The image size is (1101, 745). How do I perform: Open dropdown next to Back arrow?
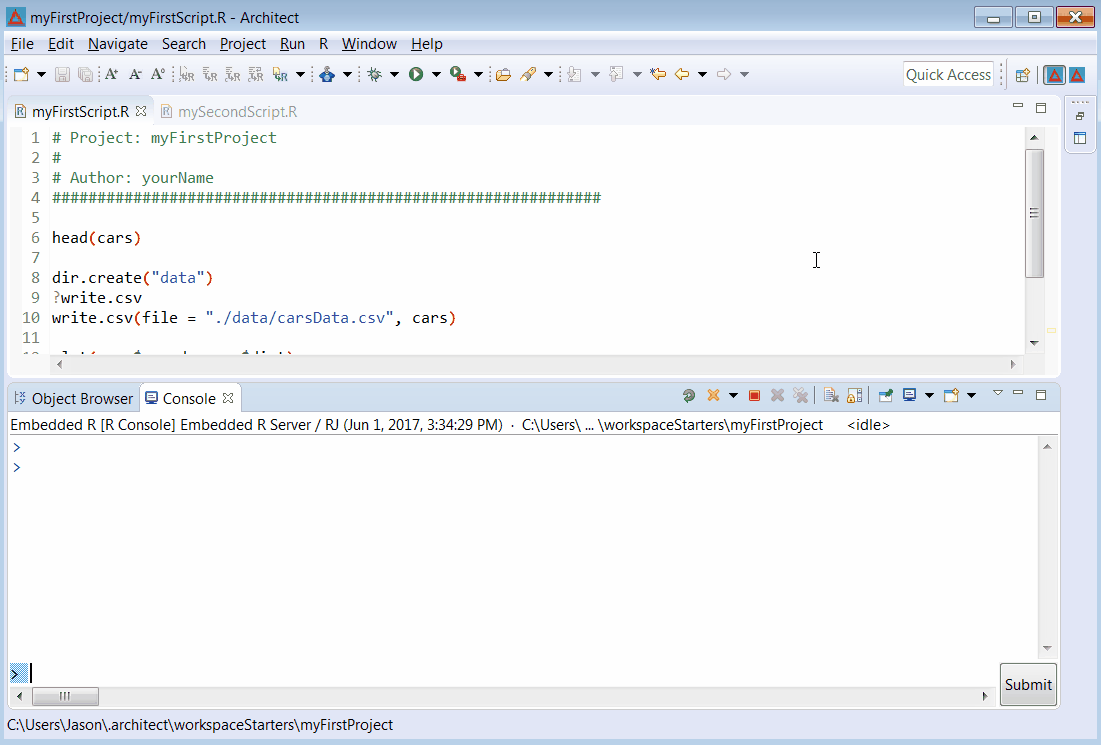[702, 74]
